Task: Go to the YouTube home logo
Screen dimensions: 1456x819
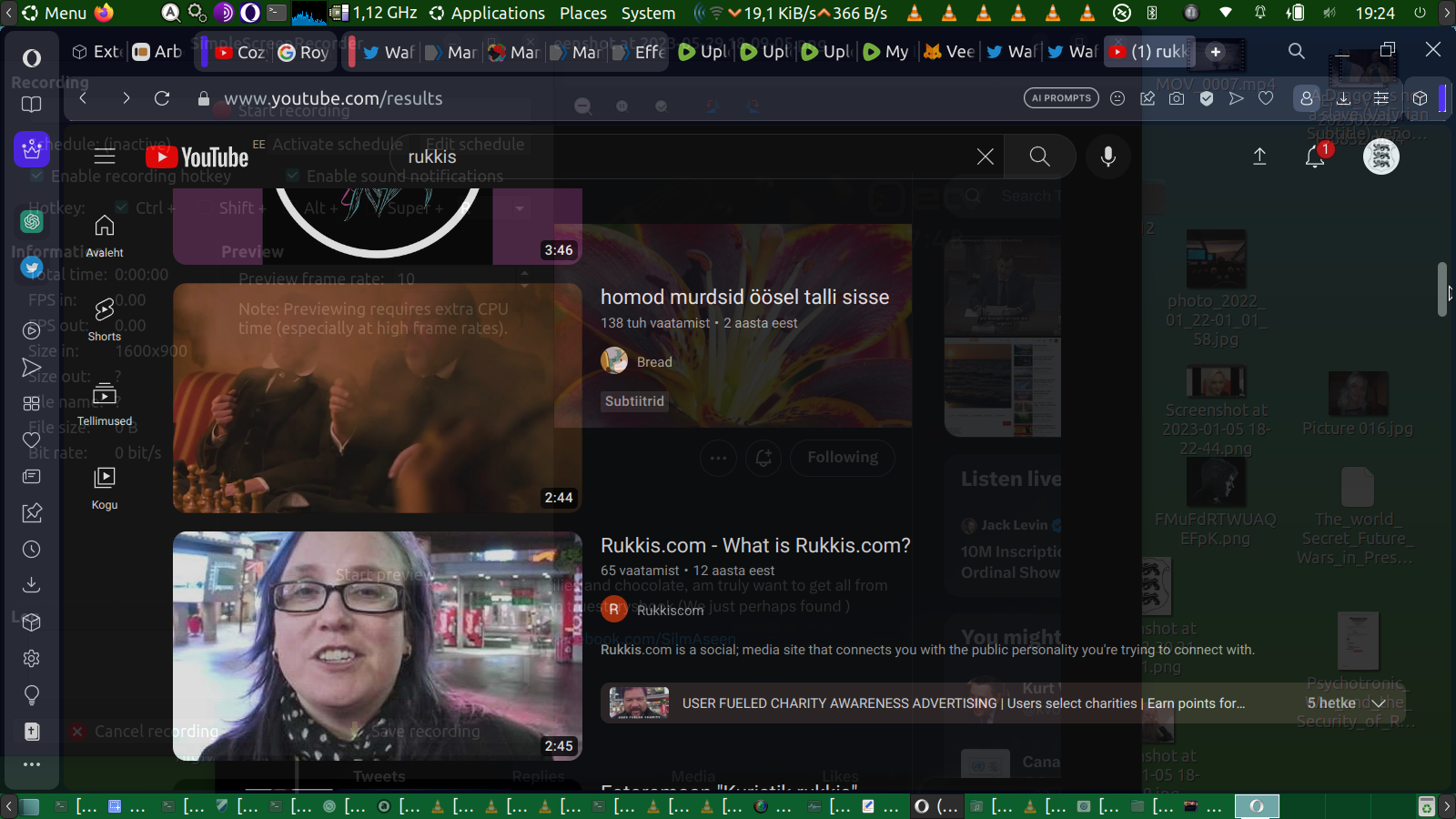Action: click(197, 157)
